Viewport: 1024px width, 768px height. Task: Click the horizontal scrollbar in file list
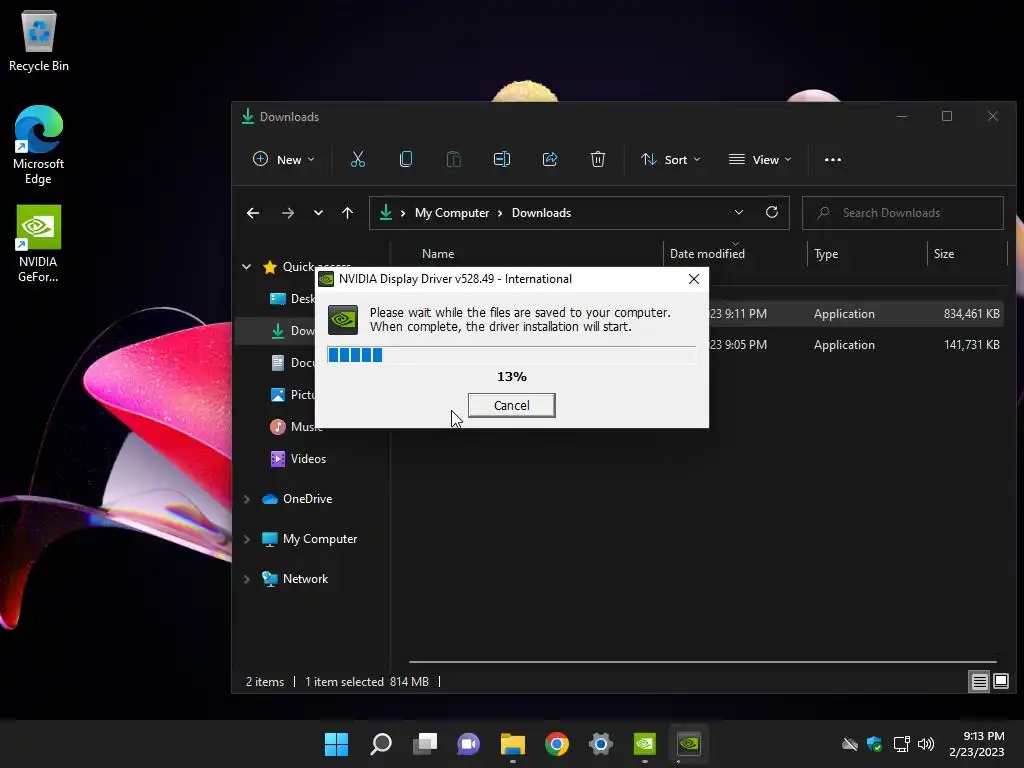(x=702, y=662)
